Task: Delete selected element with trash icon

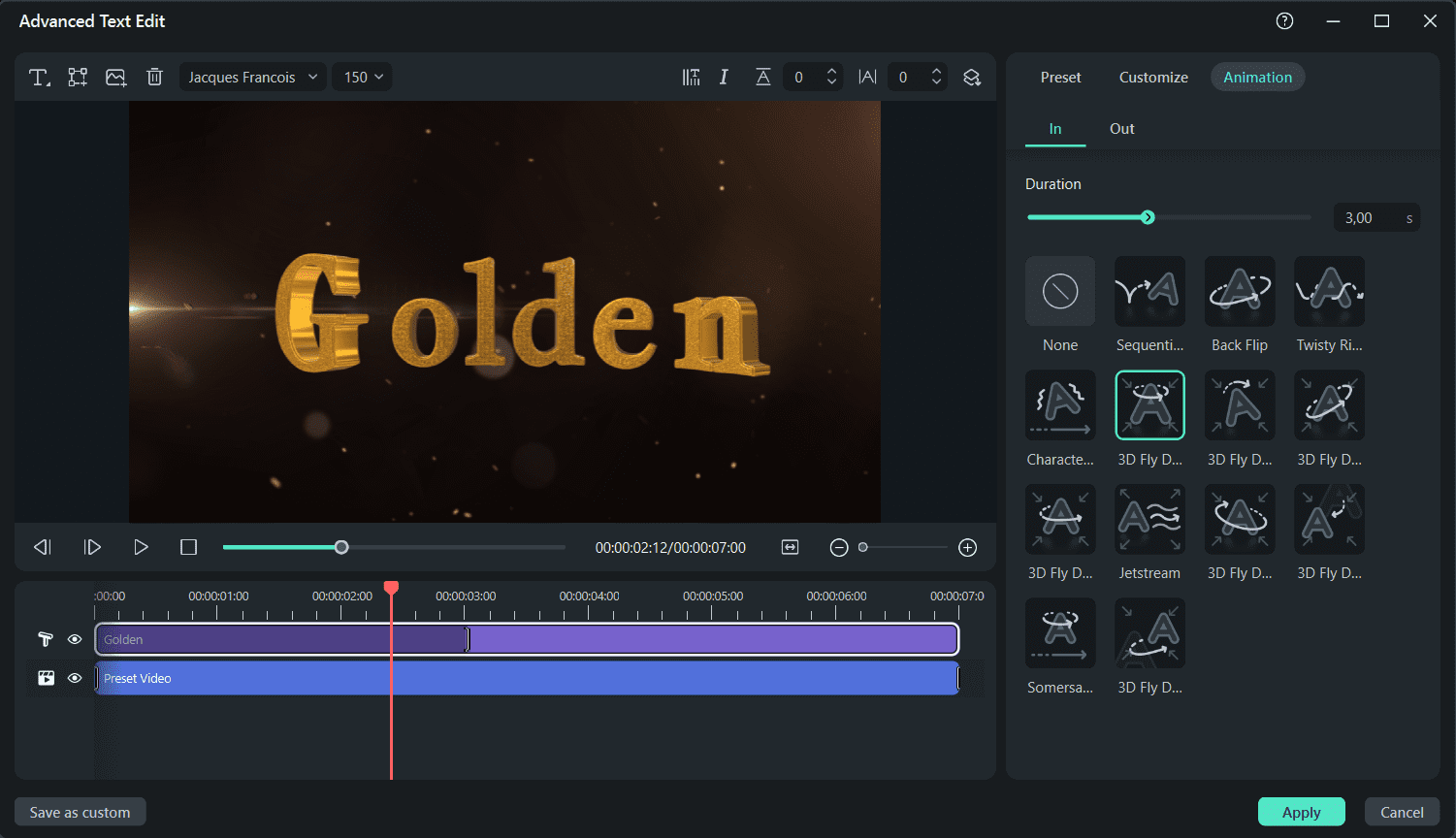Action: pos(154,78)
